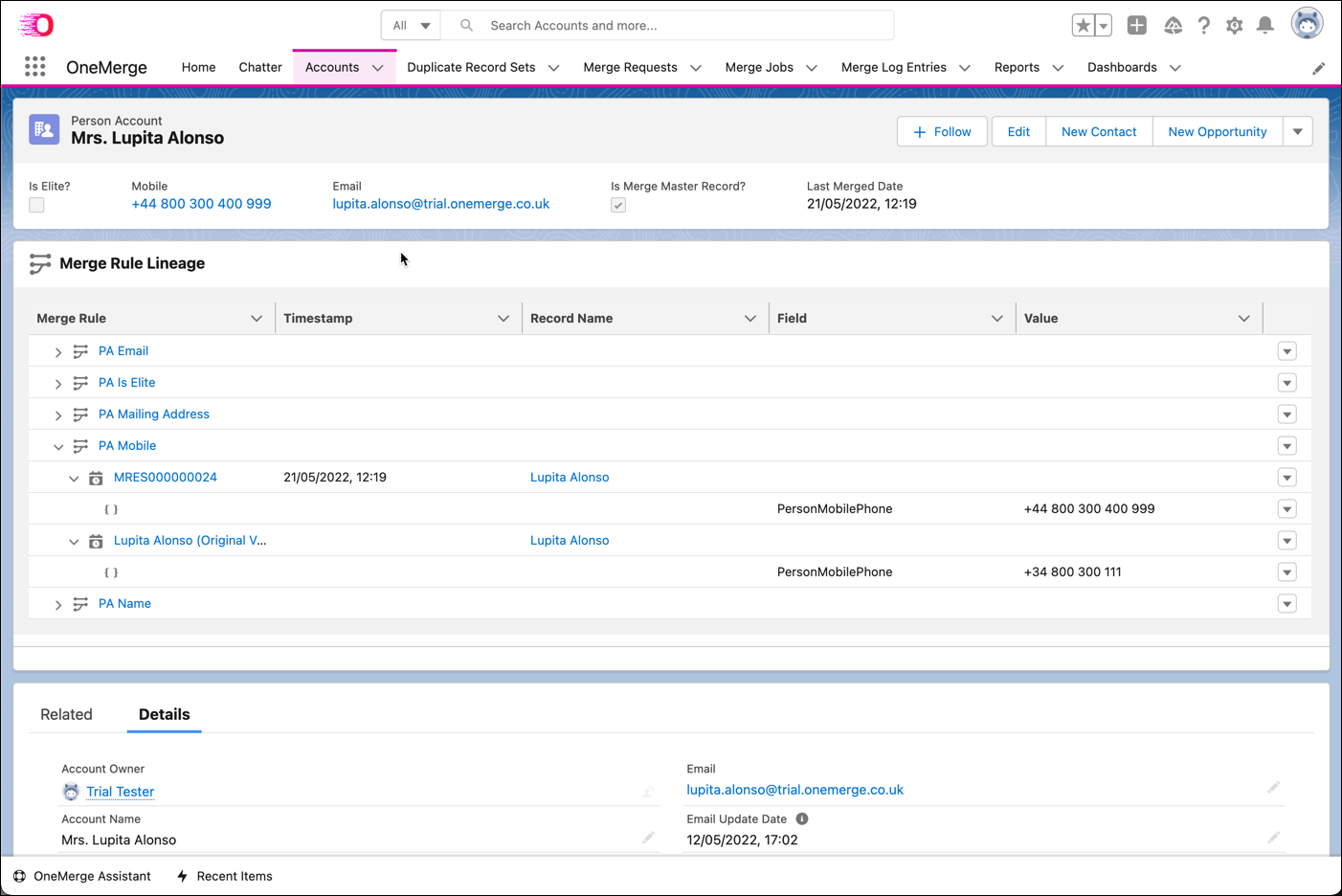Open the search scope All dropdown
Viewport: 1342px width, 896px height.
pos(410,25)
